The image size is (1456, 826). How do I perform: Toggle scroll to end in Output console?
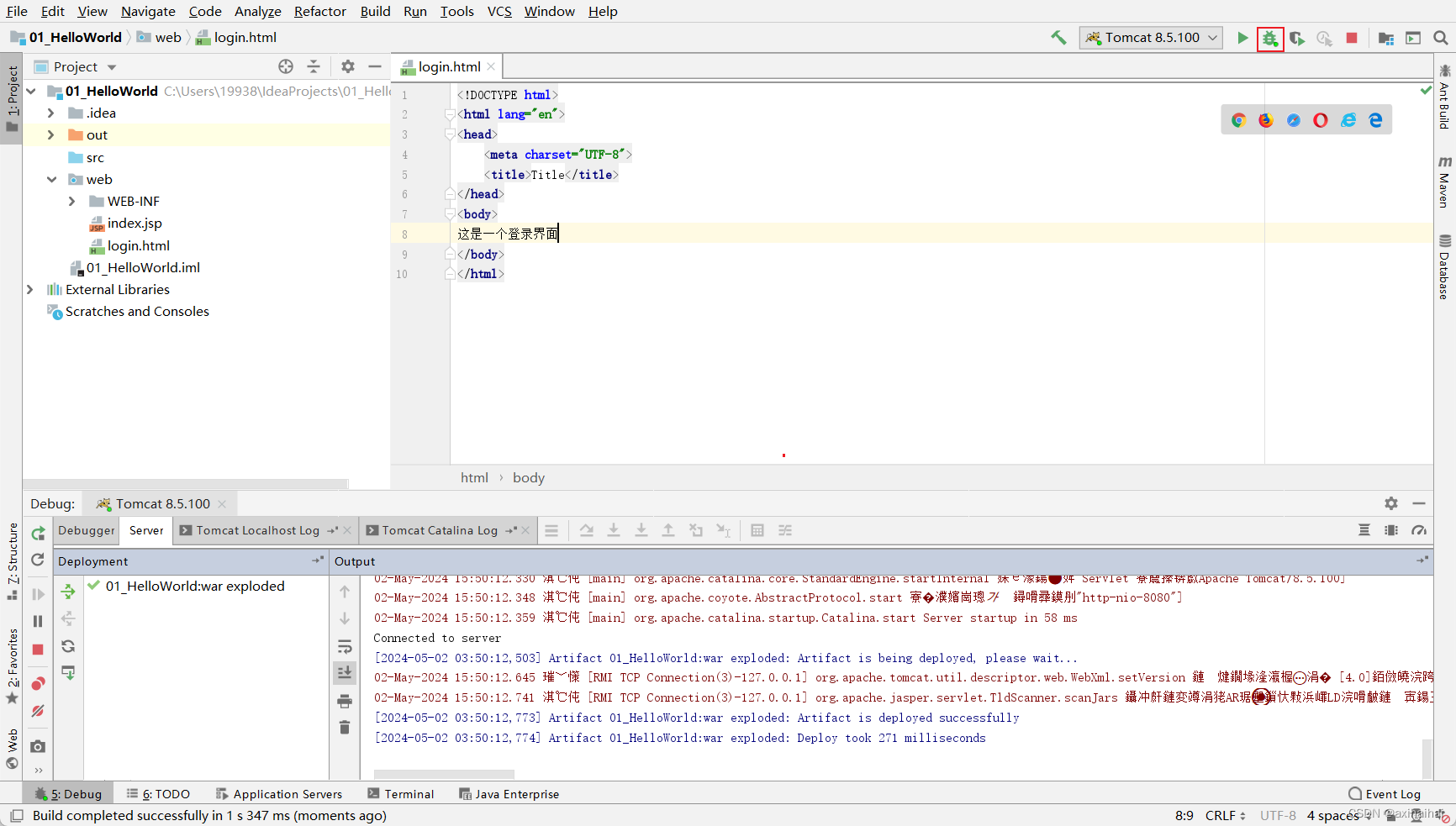[345, 672]
